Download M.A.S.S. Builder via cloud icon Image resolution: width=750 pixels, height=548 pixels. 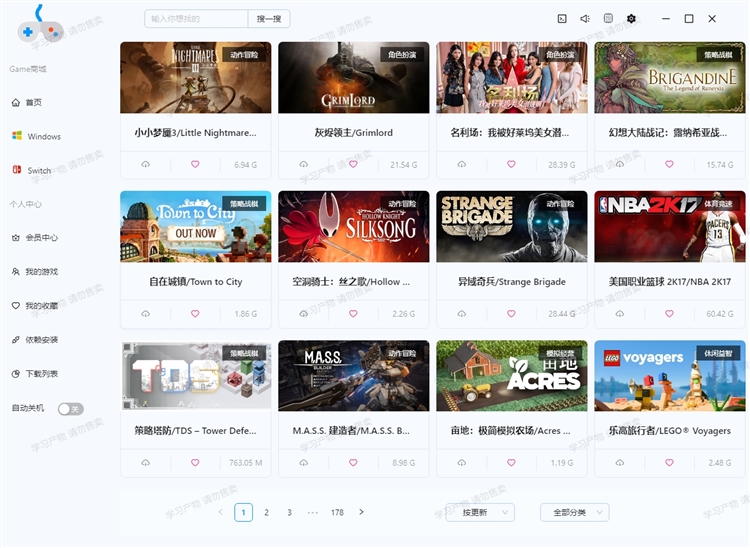[x=303, y=463]
